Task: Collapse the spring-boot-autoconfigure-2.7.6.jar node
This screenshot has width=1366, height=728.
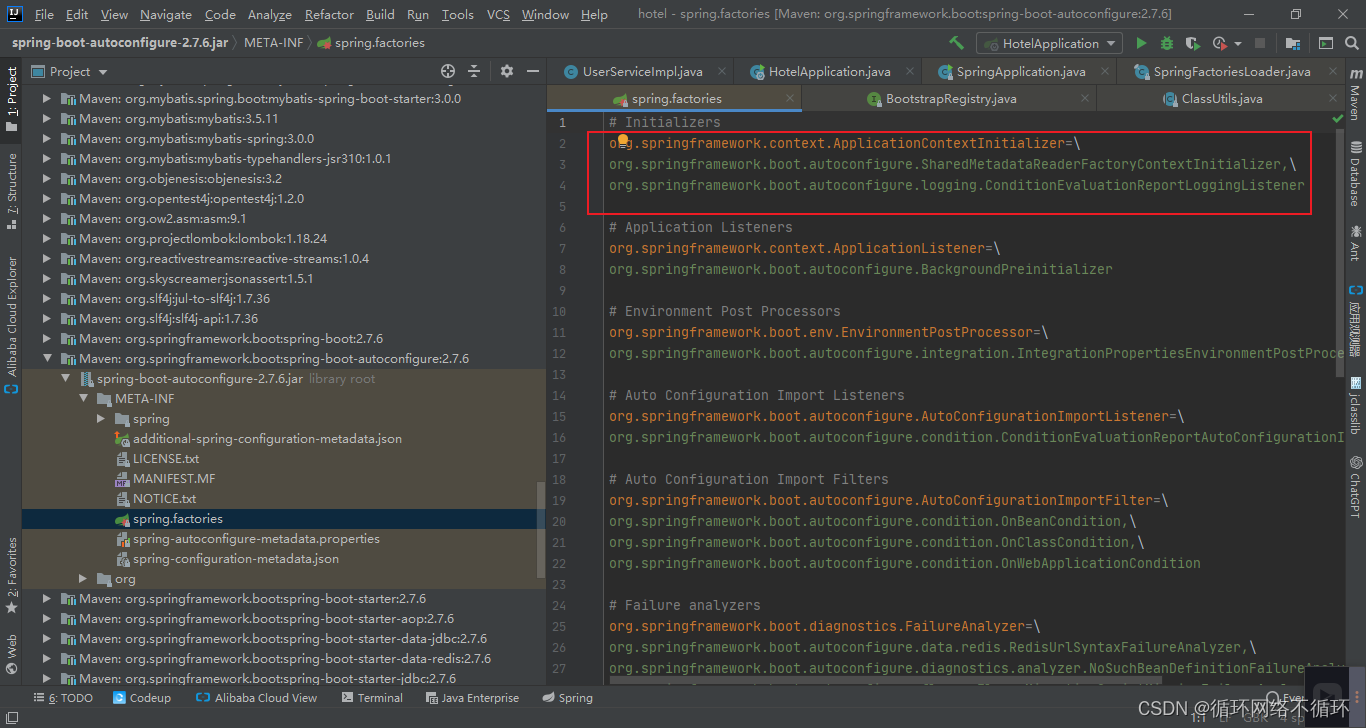Action: point(65,378)
